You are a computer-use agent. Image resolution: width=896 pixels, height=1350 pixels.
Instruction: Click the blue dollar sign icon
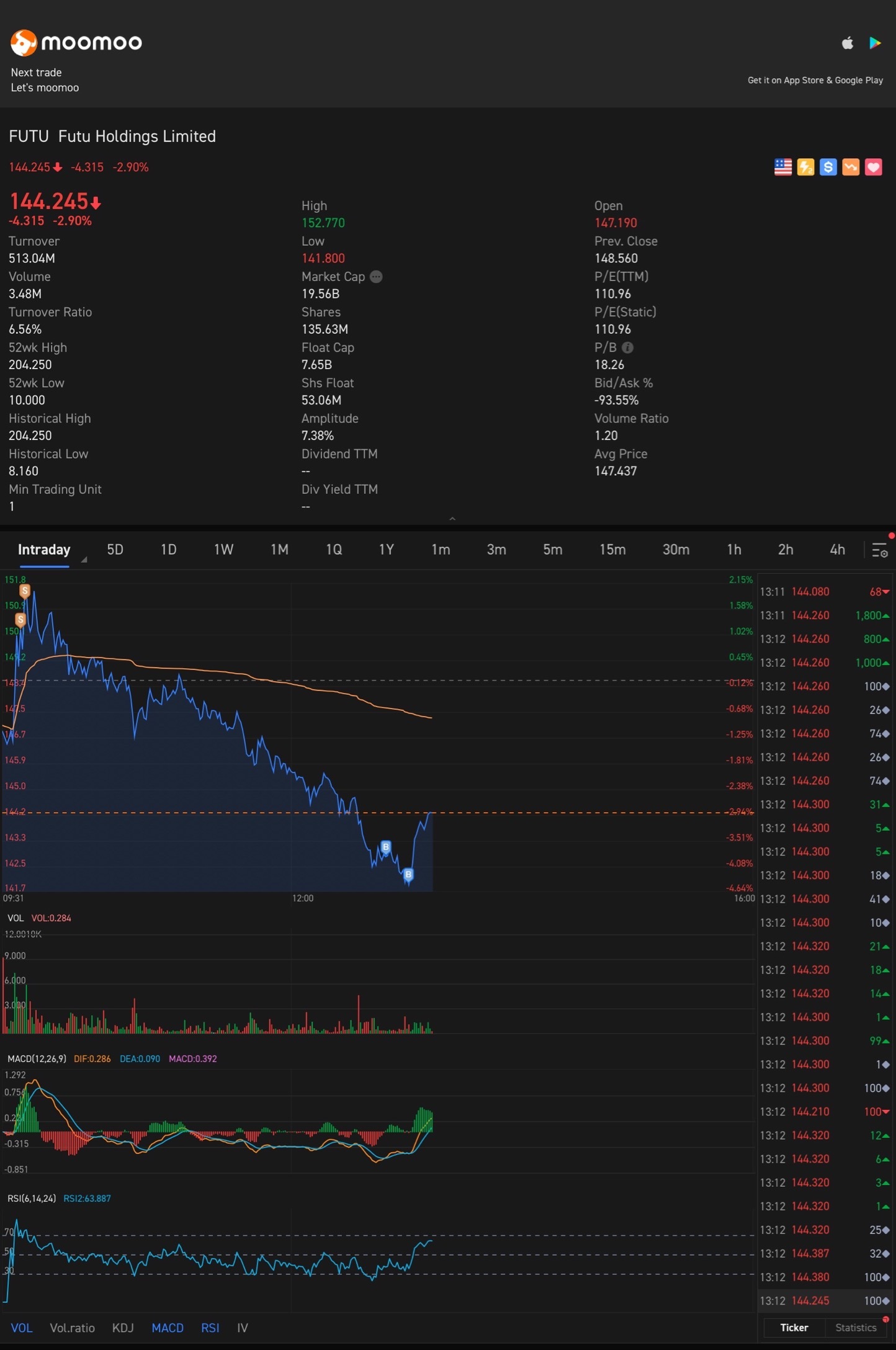point(828,167)
